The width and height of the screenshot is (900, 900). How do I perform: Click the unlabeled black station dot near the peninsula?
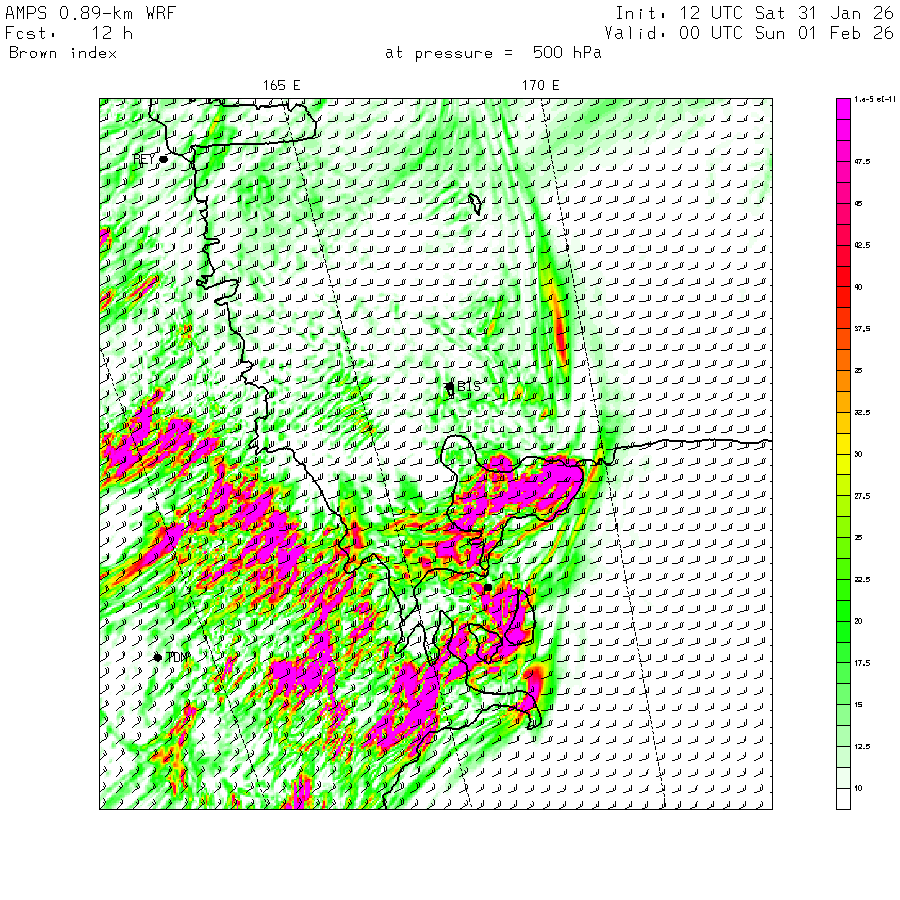[x=488, y=588]
